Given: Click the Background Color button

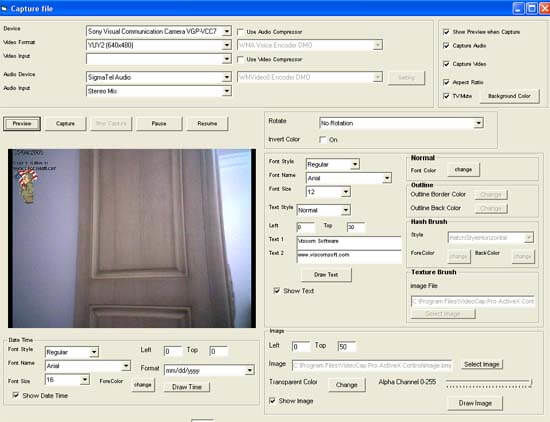Looking at the screenshot, I should tap(509, 96).
